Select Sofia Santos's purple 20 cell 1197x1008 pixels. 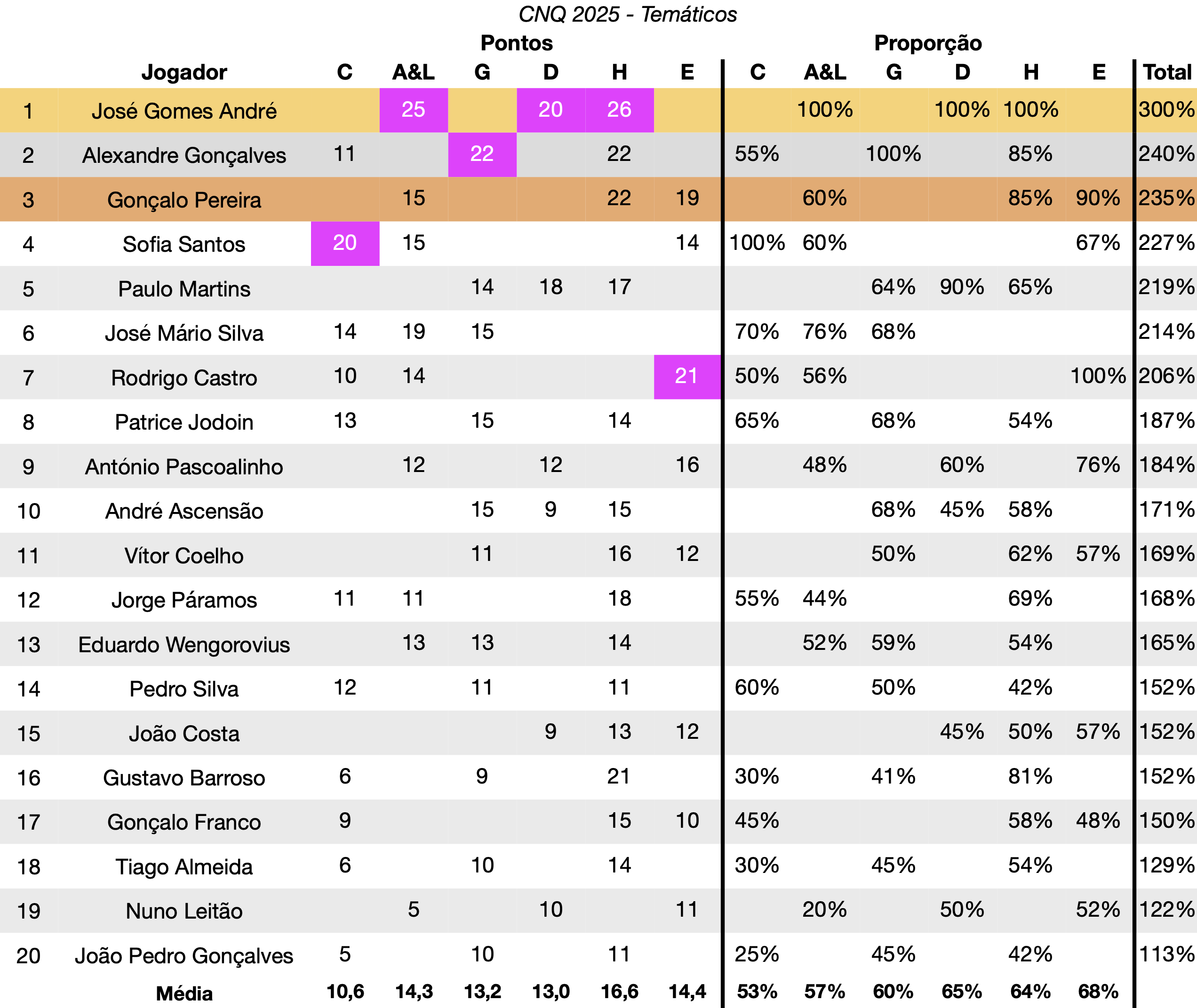tap(345, 243)
